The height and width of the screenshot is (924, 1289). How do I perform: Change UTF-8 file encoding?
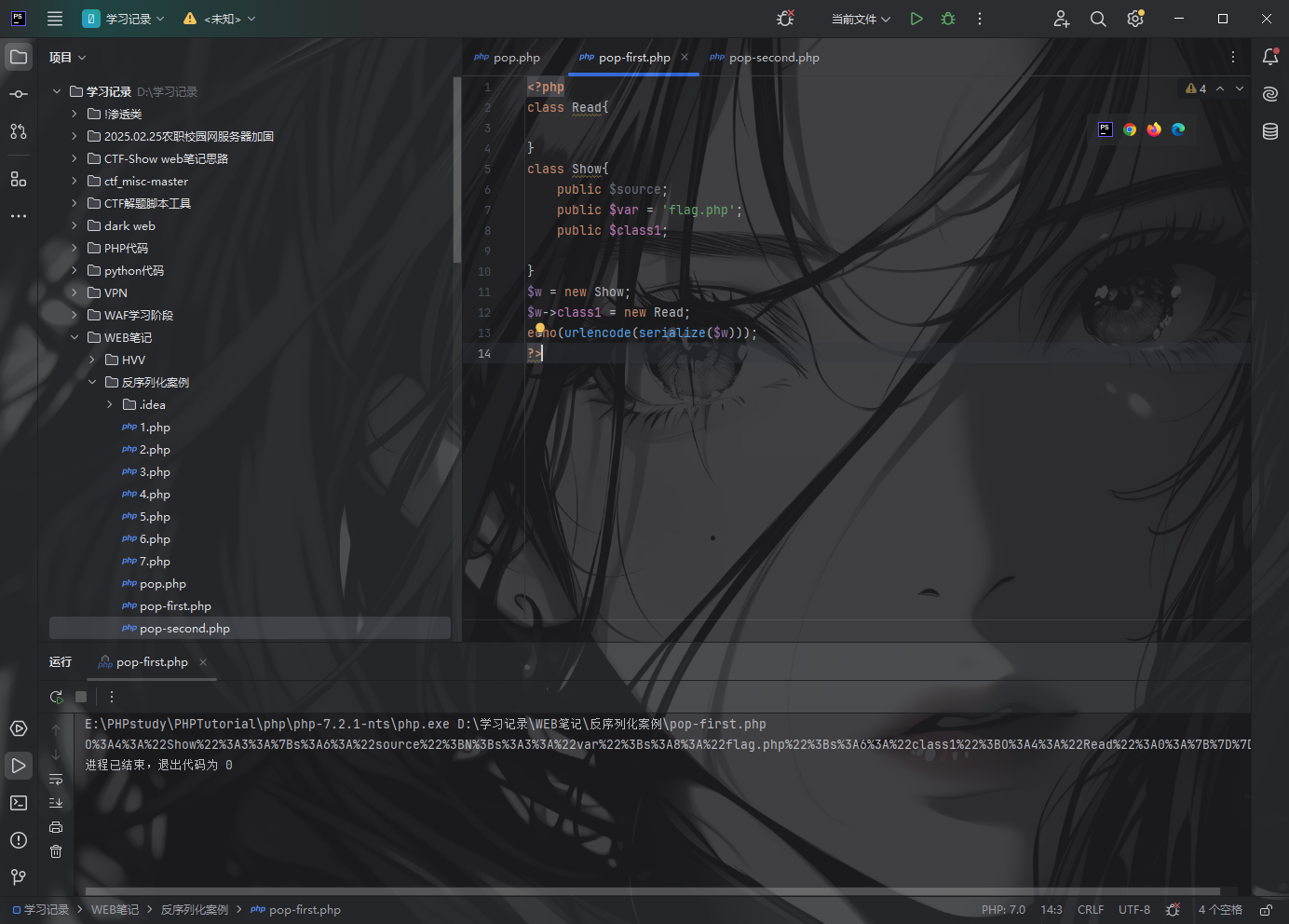pos(1134,910)
